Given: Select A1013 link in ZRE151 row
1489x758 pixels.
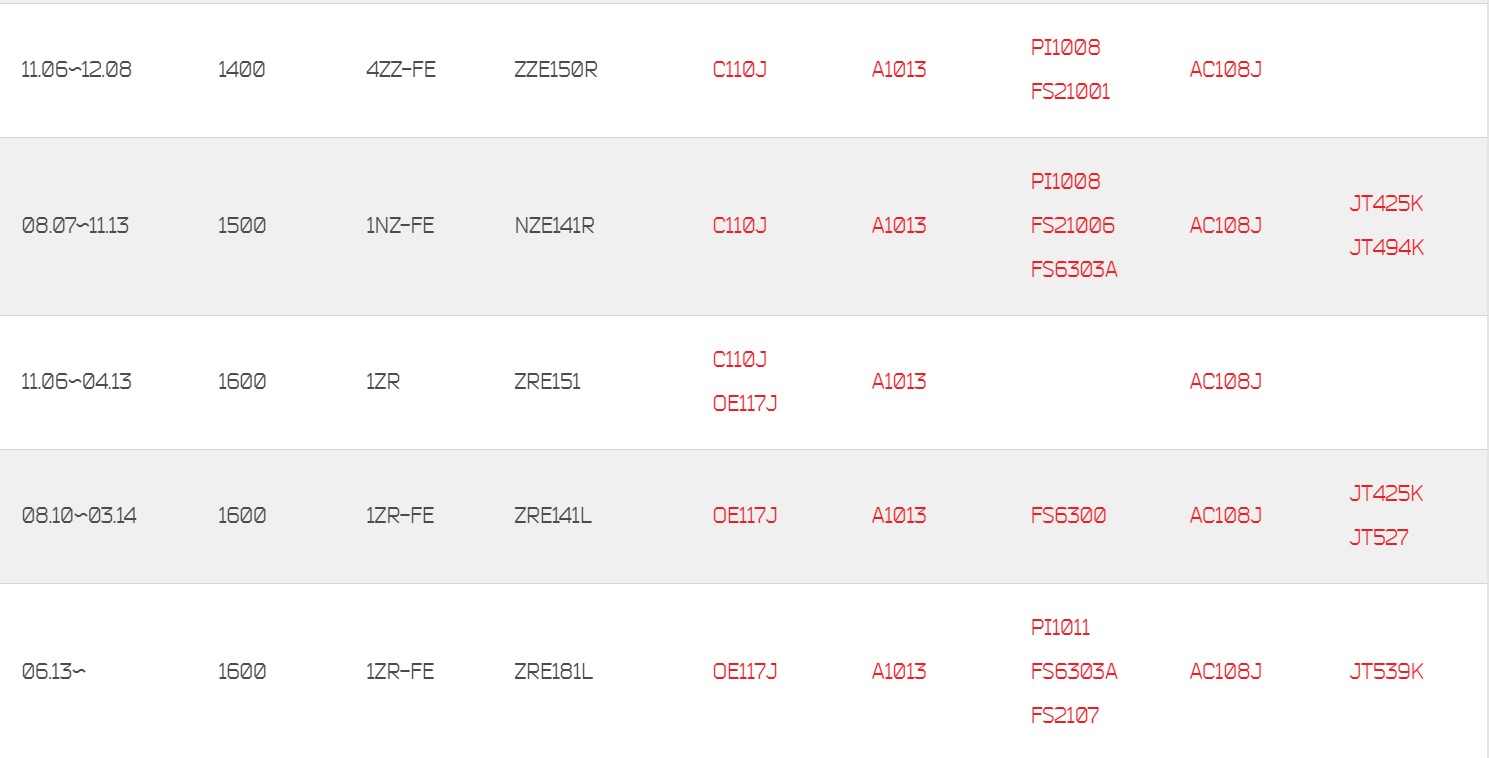Looking at the screenshot, I should (898, 382).
